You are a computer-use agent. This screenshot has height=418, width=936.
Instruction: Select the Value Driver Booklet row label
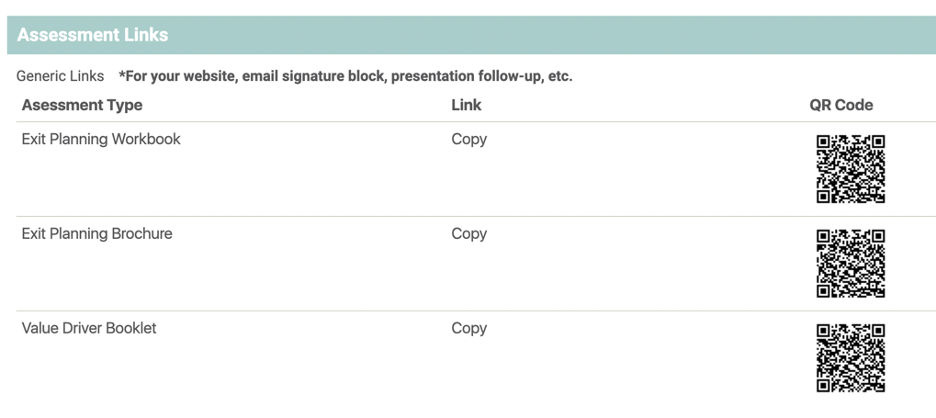(x=89, y=328)
